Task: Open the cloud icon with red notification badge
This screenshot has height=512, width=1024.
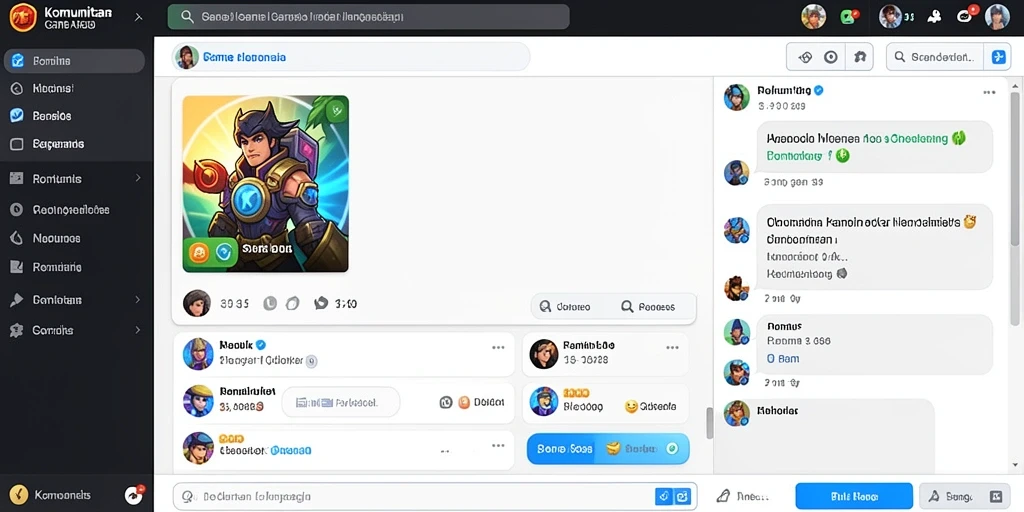Action: [x=967, y=16]
